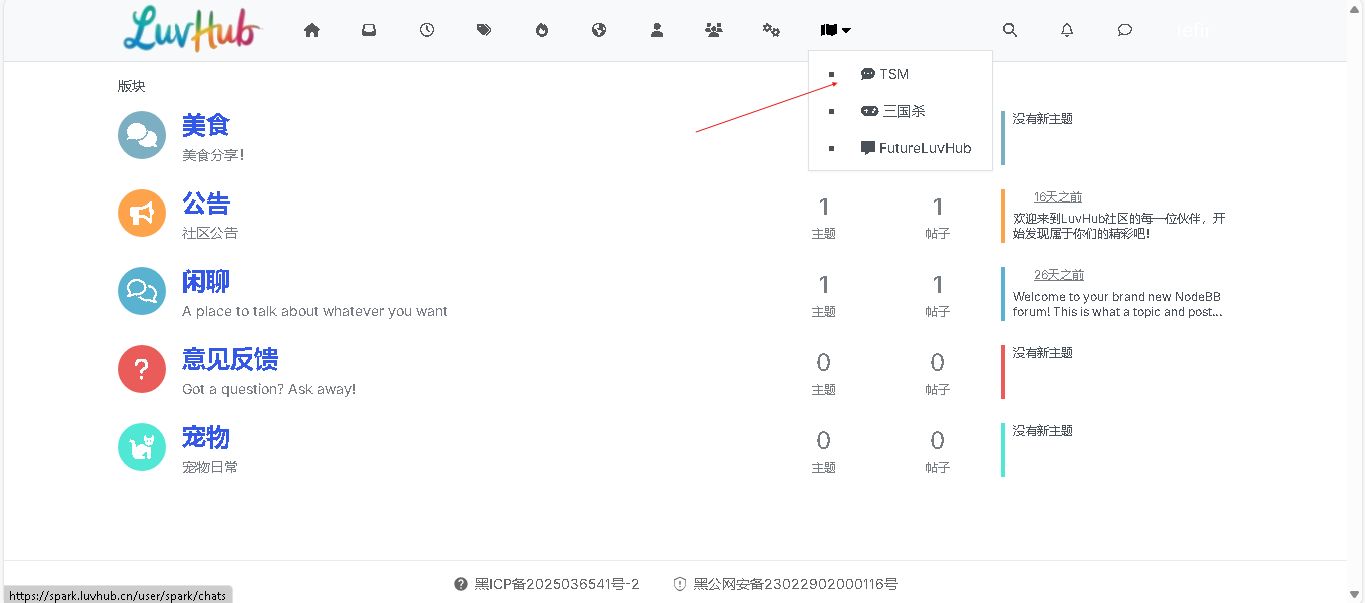The image size is (1365, 603).
Task: Click the 宠物 cat category icon
Action: pos(142,447)
